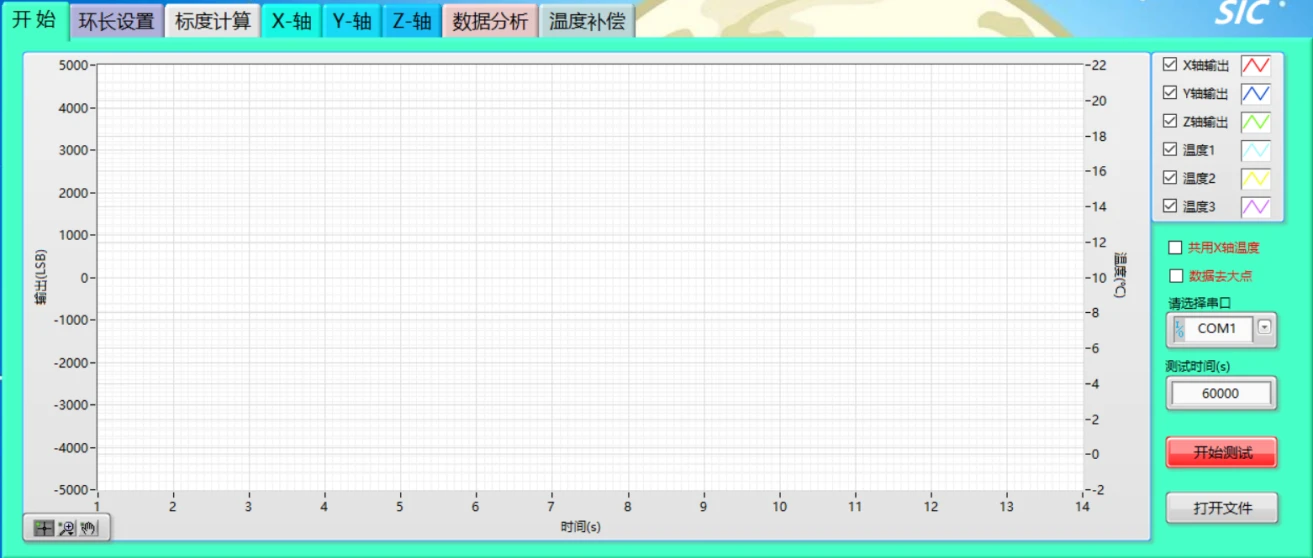Click the 温度(℃) axis title
The width and height of the screenshot is (1313, 558).
pyautogui.click(x=1121, y=275)
